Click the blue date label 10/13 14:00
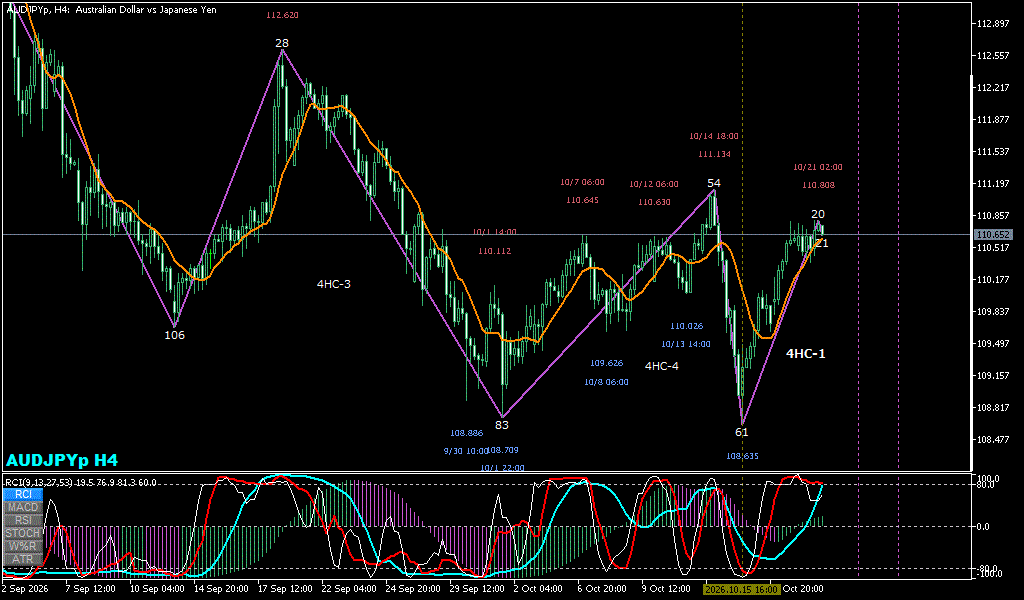 click(686, 344)
